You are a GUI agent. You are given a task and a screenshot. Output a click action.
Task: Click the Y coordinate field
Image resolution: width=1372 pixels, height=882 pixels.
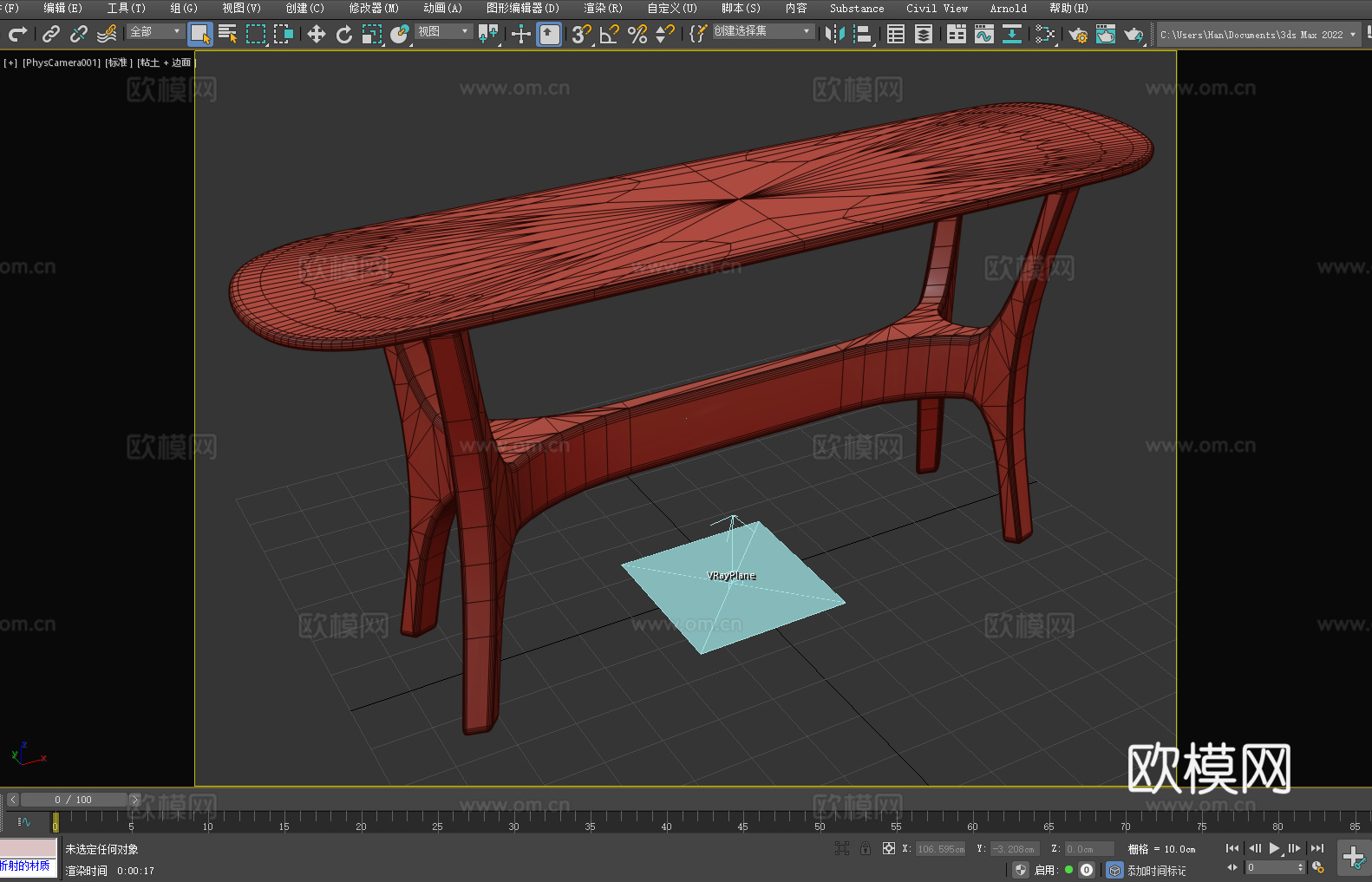1014,849
